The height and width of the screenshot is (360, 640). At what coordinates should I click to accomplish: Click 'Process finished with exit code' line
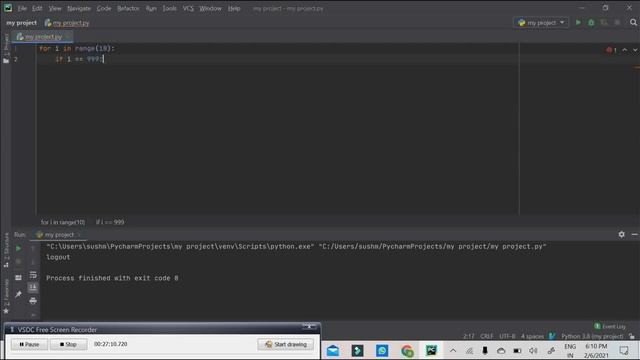[112, 278]
